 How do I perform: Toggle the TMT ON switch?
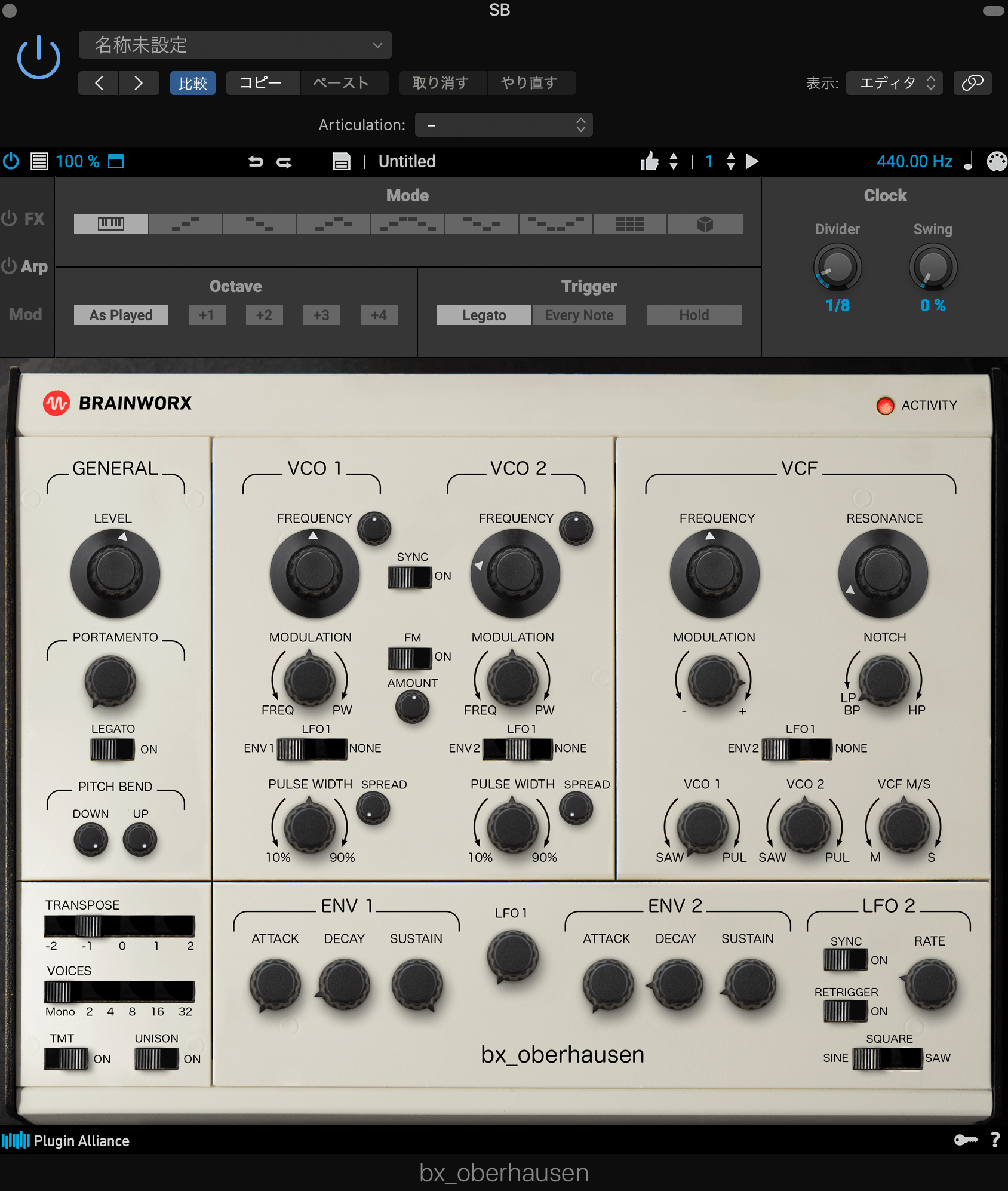pos(67,1059)
